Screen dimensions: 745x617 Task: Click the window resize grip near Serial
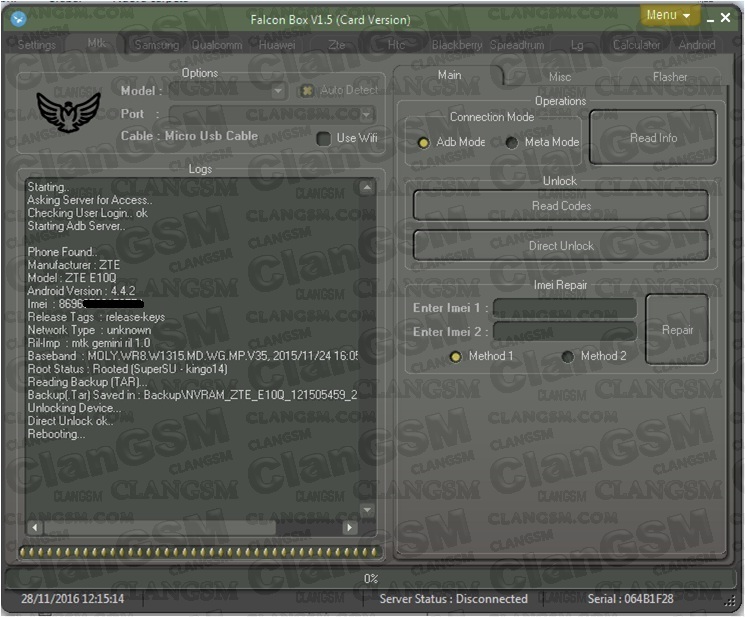(730, 602)
